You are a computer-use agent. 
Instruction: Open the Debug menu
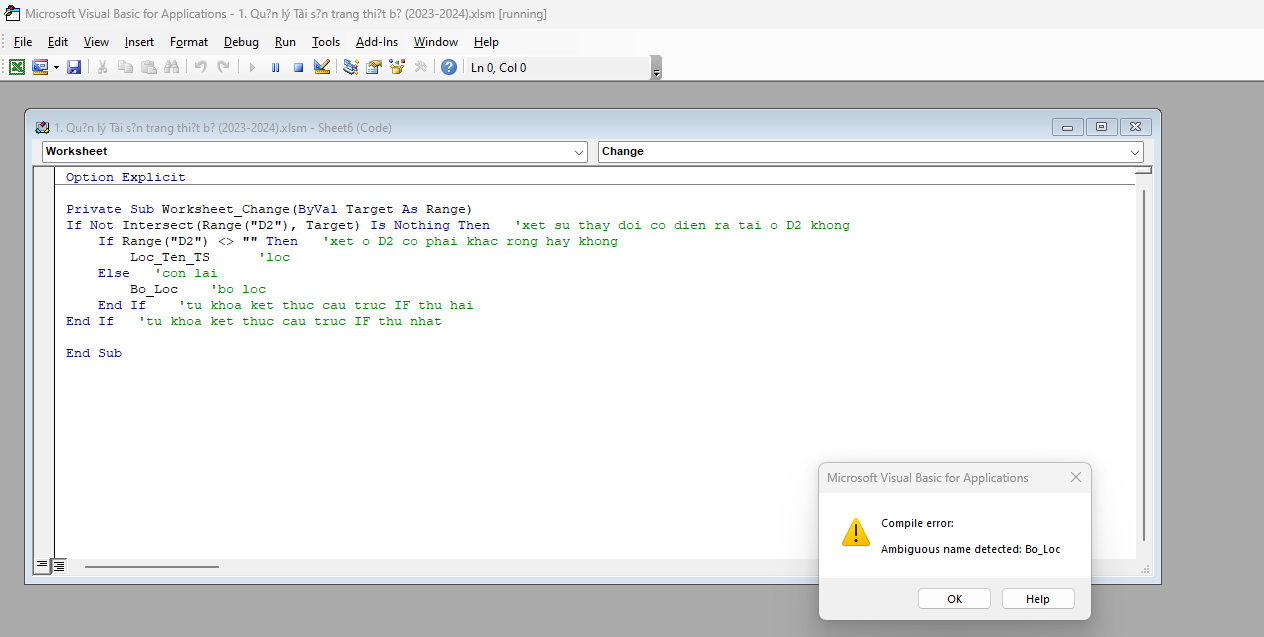click(x=241, y=42)
